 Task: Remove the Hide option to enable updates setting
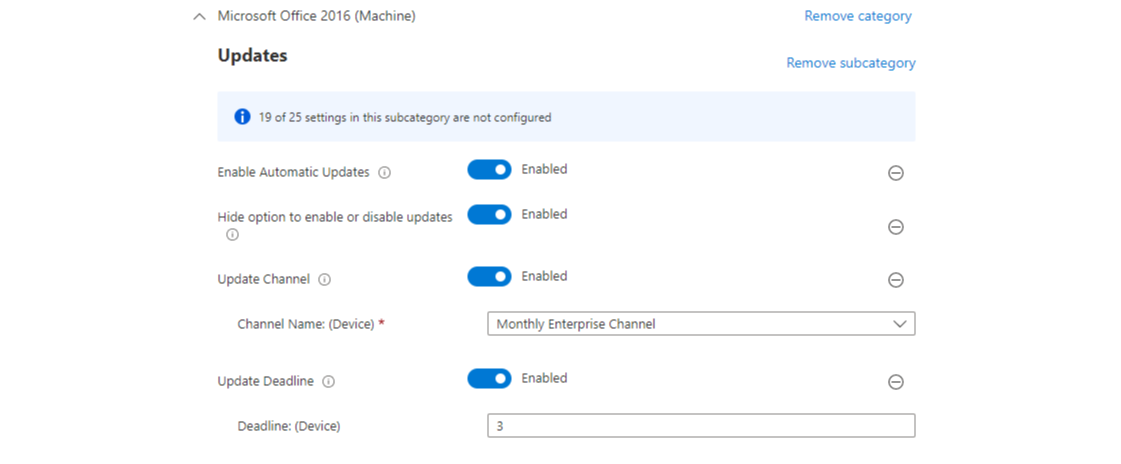click(x=895, y=227)
